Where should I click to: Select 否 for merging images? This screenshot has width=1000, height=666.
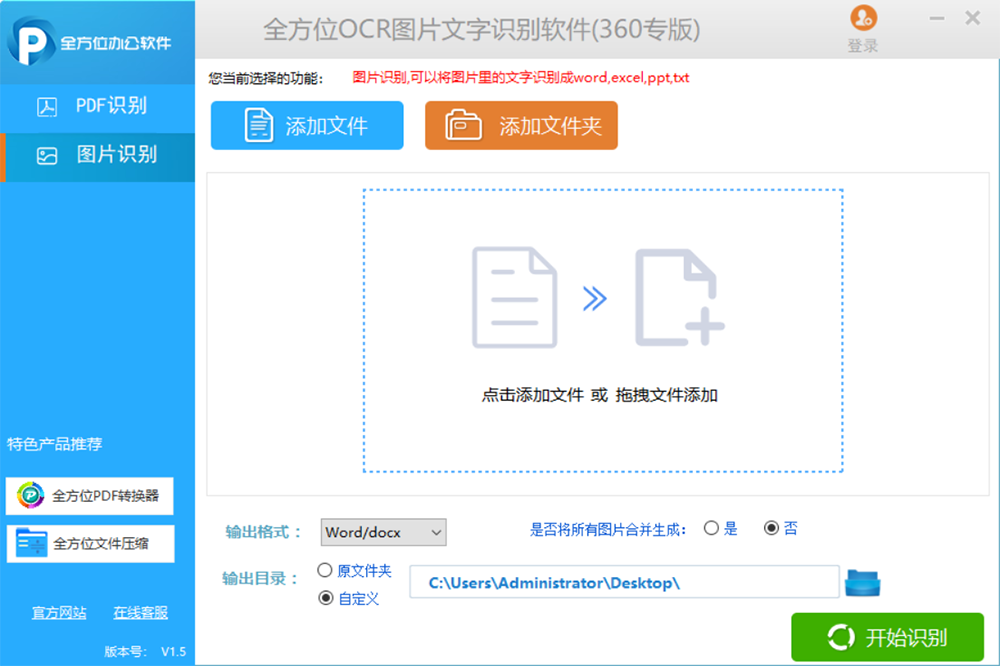pos(771,529)
